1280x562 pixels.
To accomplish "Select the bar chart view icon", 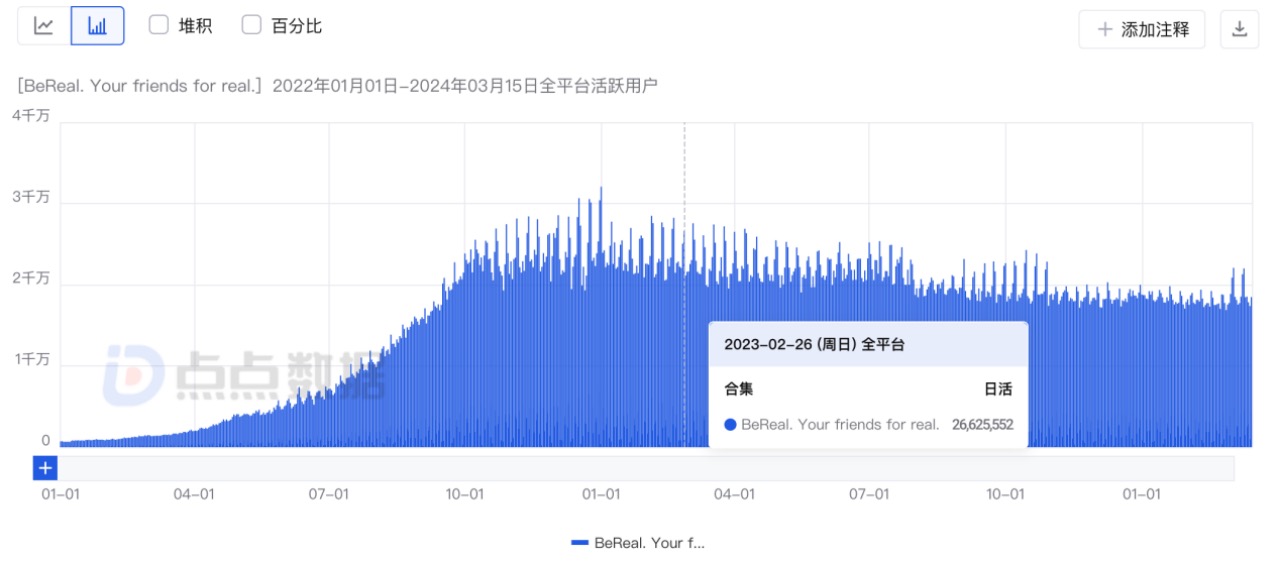I will coord(97,26).
